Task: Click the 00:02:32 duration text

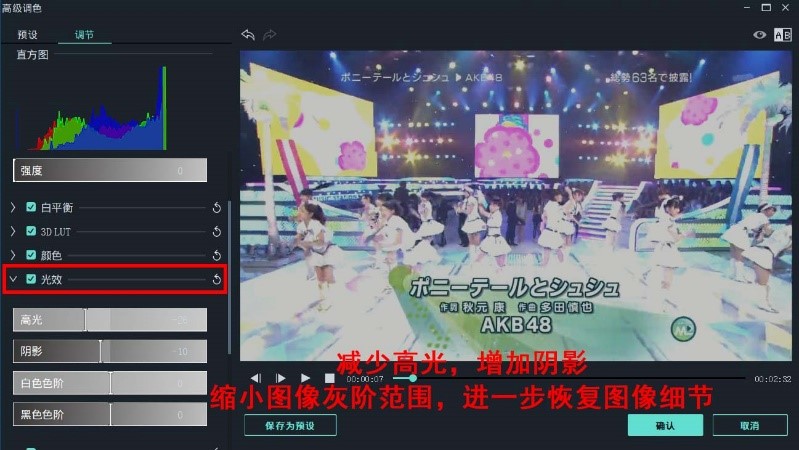Action: point(773,379)
